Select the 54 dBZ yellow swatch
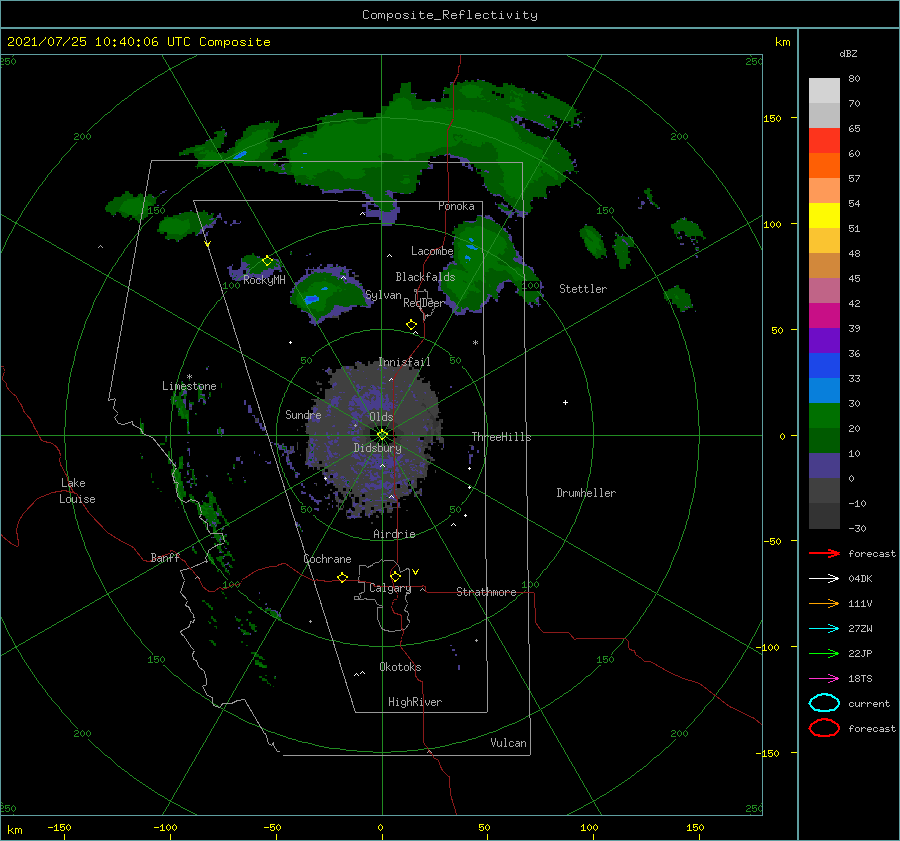This screenshot has height=841, width=900. click(x=824, y=215)
